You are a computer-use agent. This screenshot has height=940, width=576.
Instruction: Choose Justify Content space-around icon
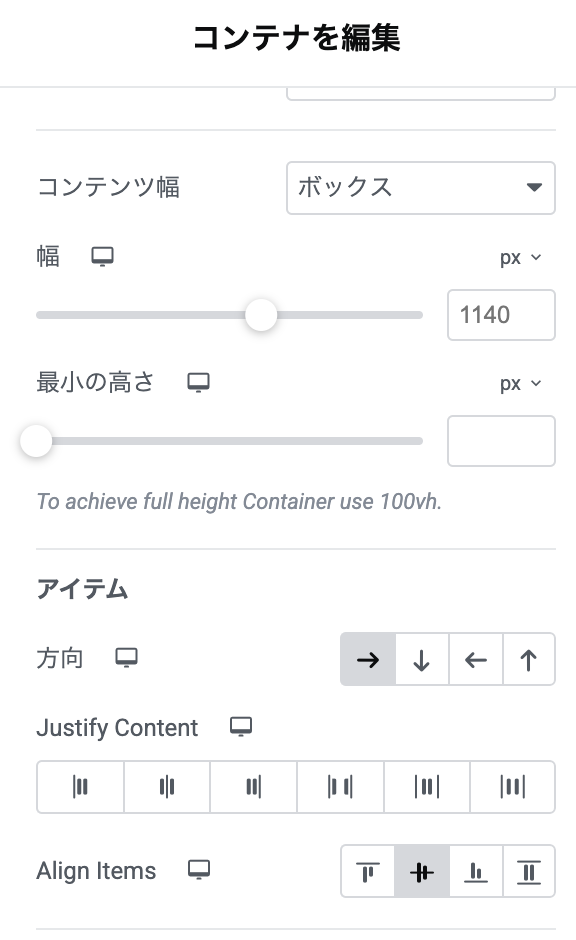[427, 787]
